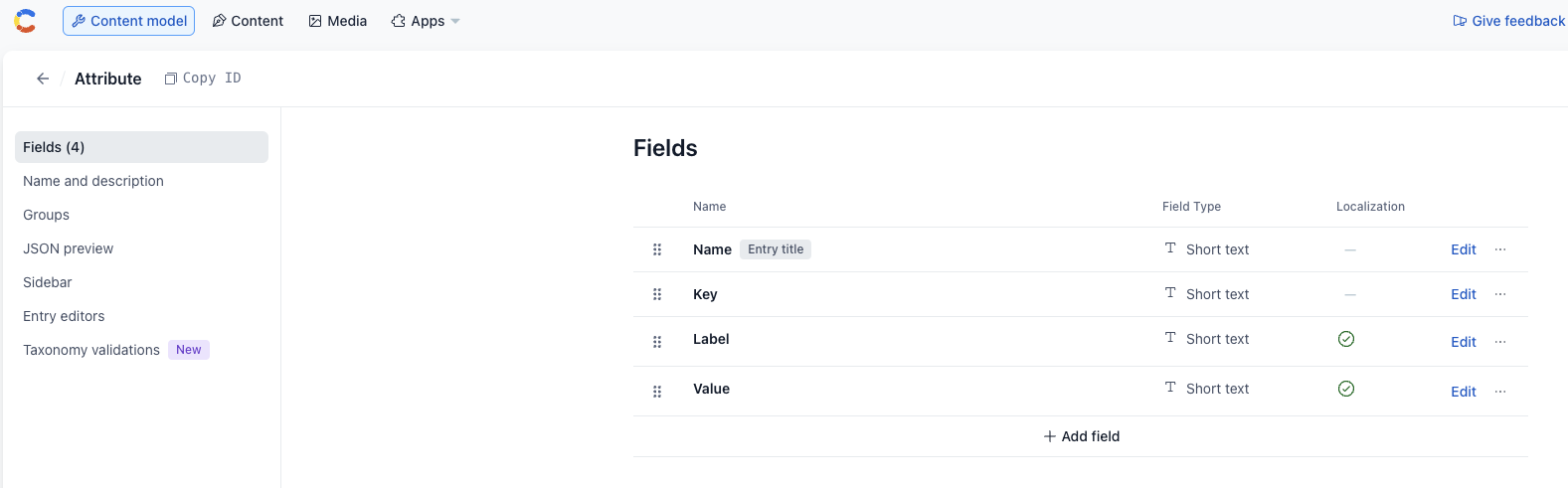Select JSON preview in the sidebar

coord(69,248)
